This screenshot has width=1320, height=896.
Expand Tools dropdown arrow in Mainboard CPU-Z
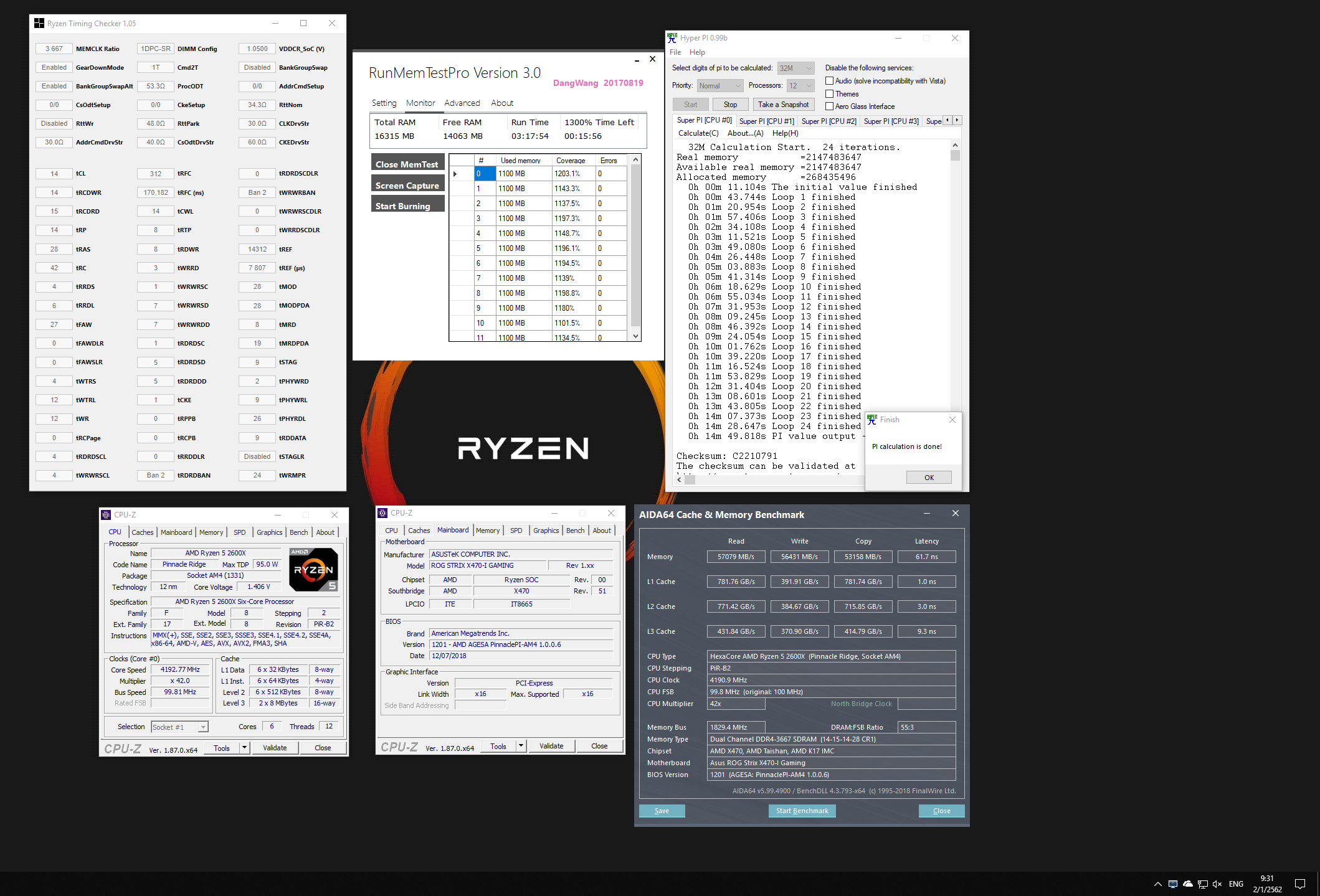click(x=521, y=746)
